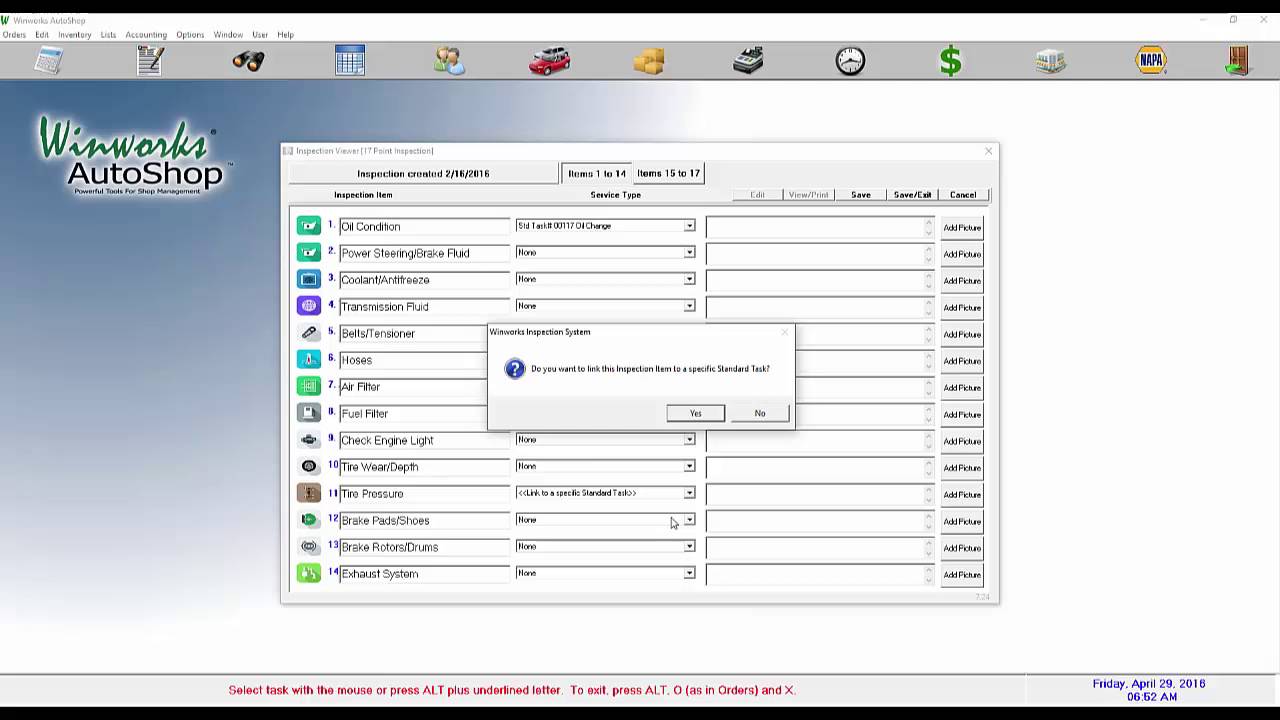
Task: Click the Check Engine Light row icon
Action: (309, 440)
